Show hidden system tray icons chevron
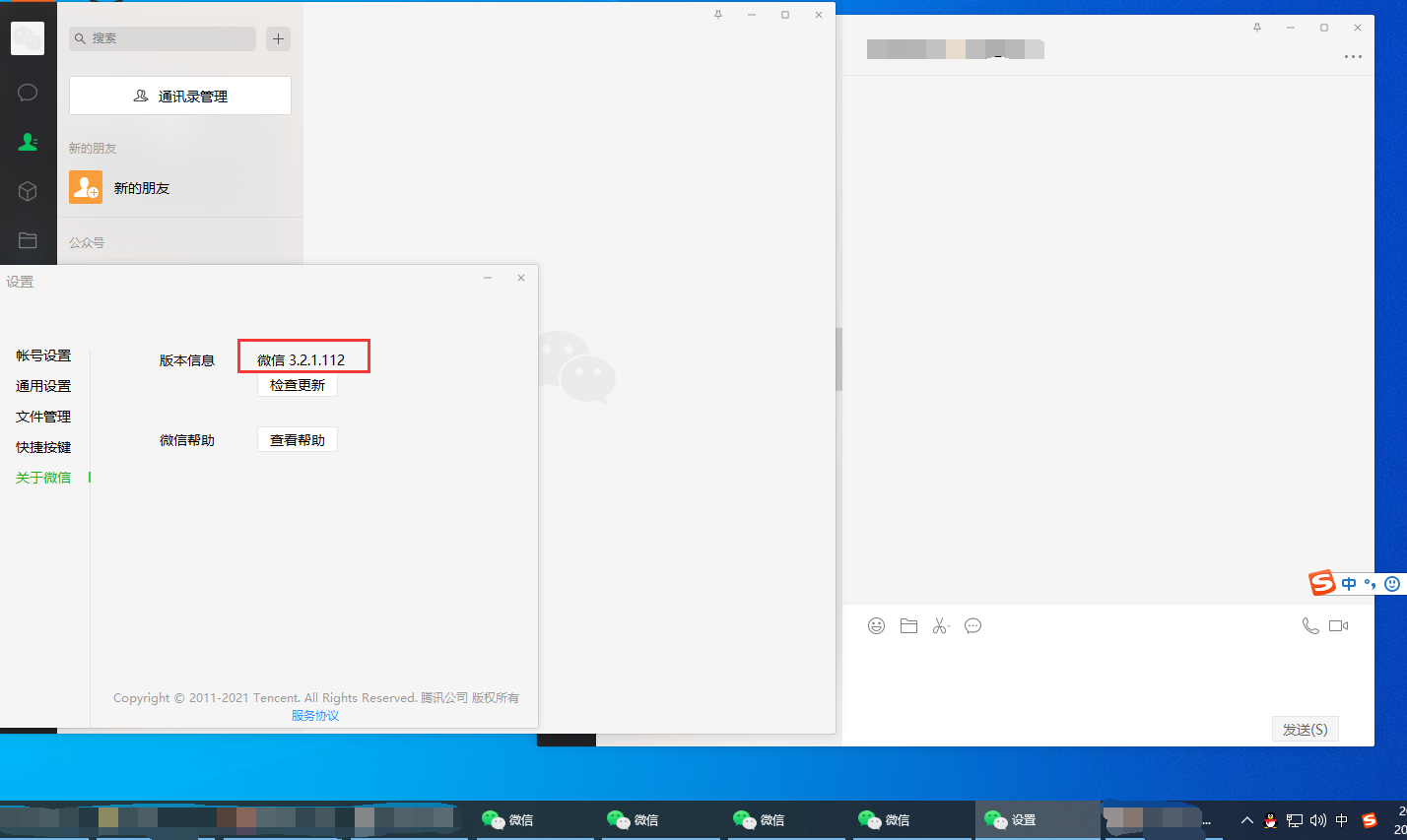This screenshot has width=1407, height=840. (x=1246, y=819)
